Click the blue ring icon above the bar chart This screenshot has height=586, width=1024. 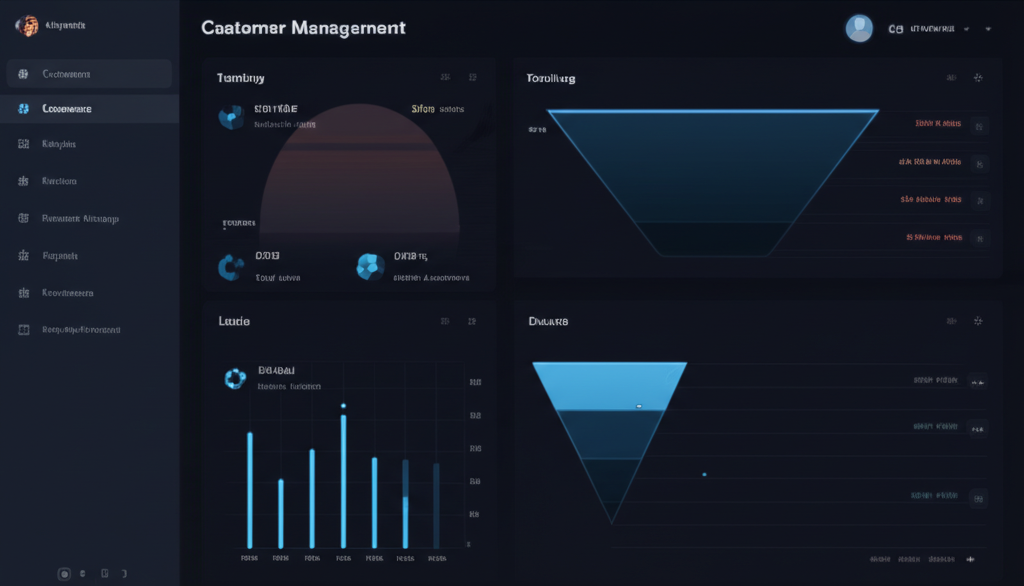235,377
